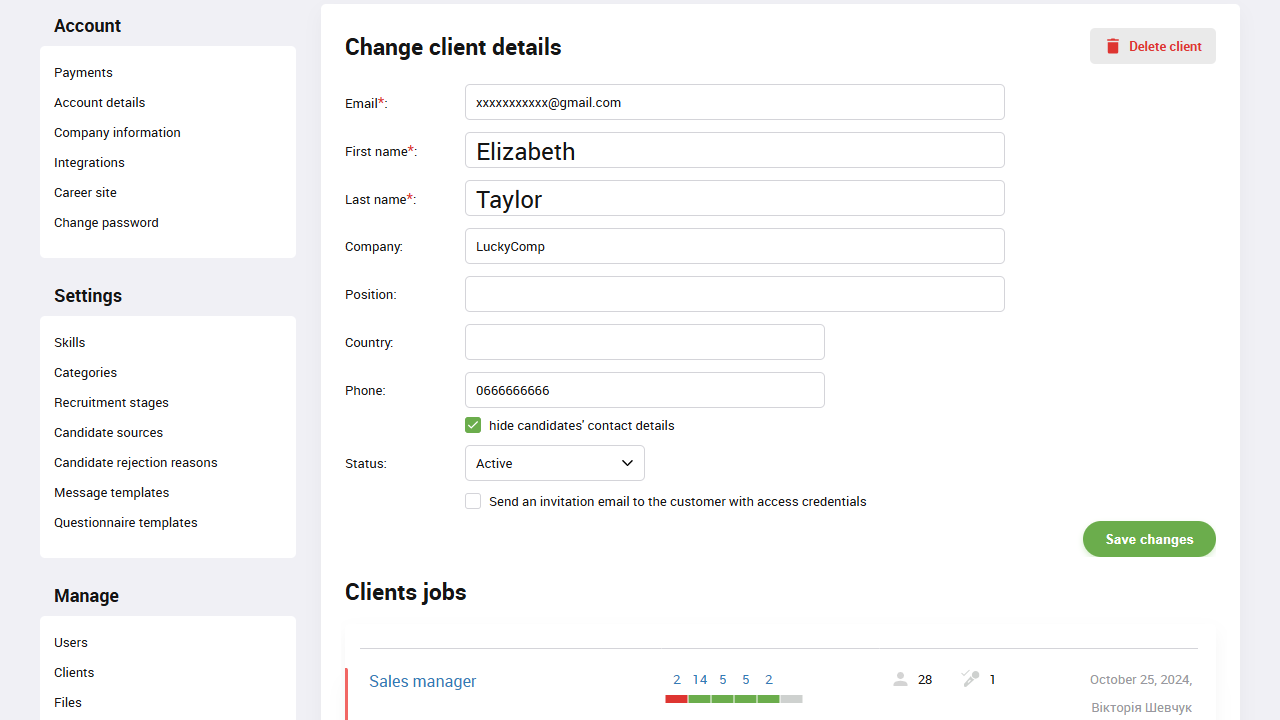Open the Clients section under Manage
This screenshot has width=1280, height=720.
coord(73,672)
